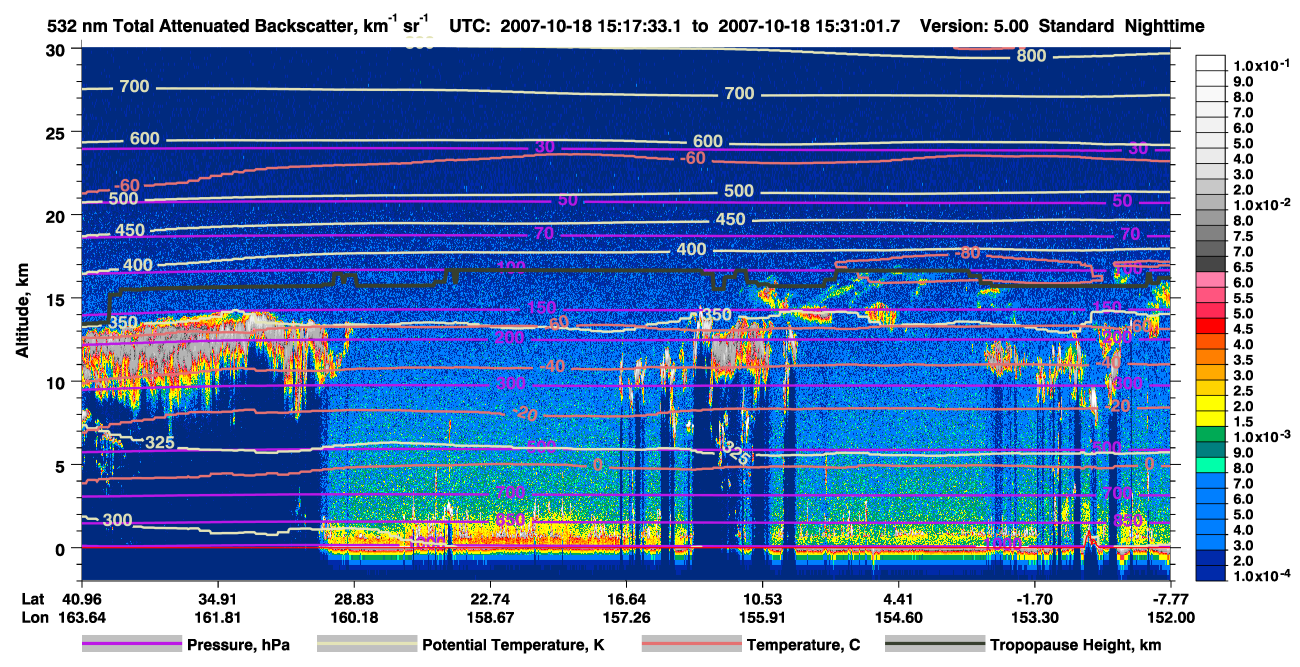Click the longitude value '160.18'
Viewport: 1300px width, 667px height.
tap(353, 617)
